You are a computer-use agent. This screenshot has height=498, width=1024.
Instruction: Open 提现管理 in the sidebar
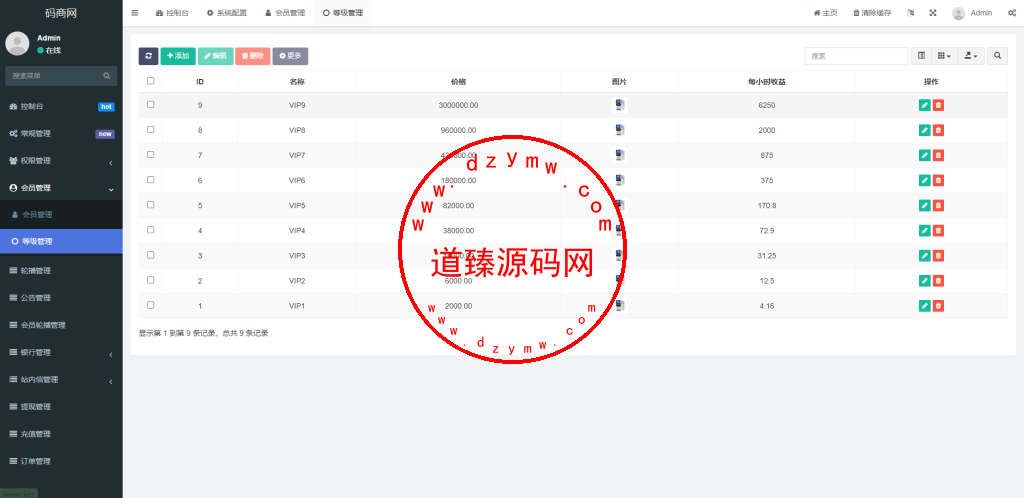click(x=61, y=407)
